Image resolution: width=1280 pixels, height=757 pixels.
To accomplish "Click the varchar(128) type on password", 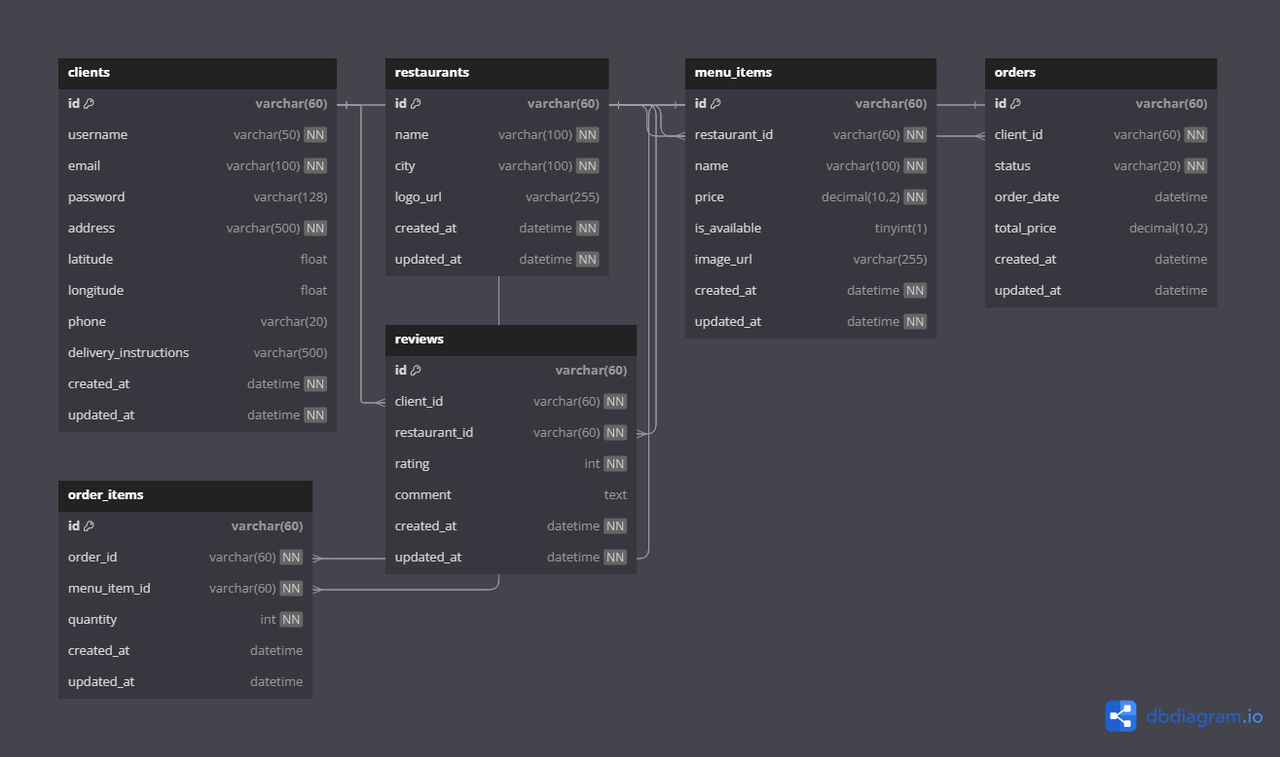I will point(290,197).
